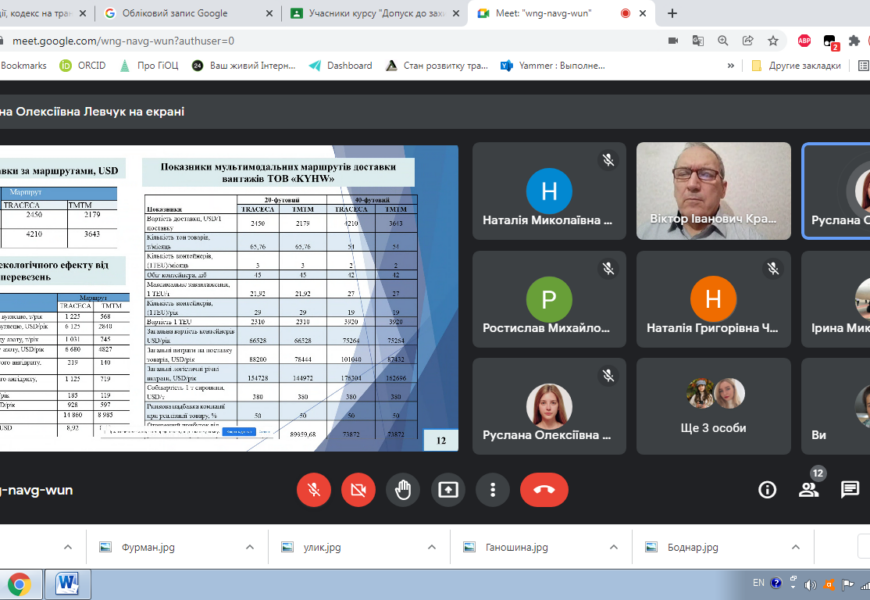The height and width of the screenshot is (600, 870).
Task: Expand options for Фурман.jpg download
Action: coord(250,547)
